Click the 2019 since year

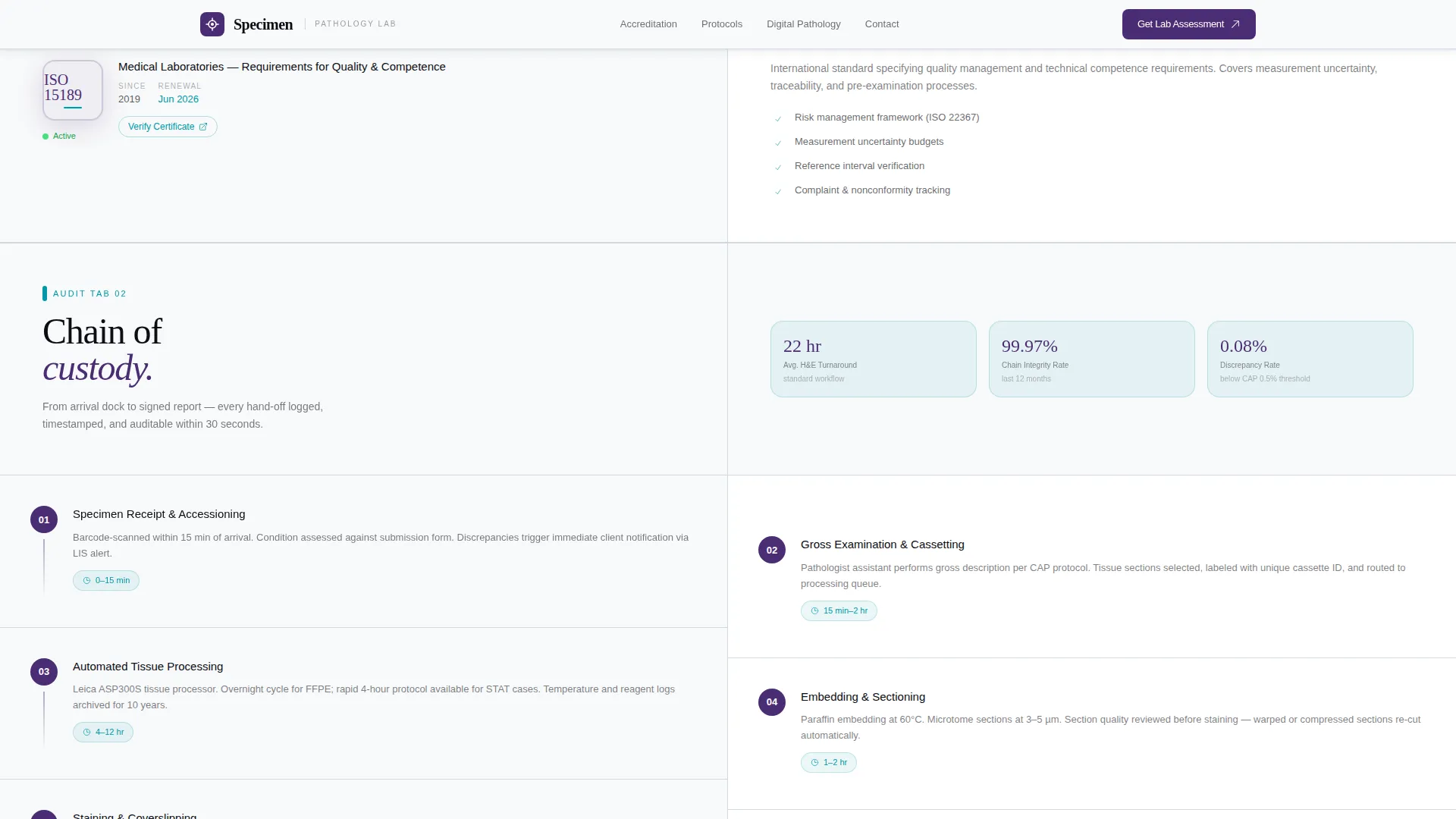click(129, 99)
